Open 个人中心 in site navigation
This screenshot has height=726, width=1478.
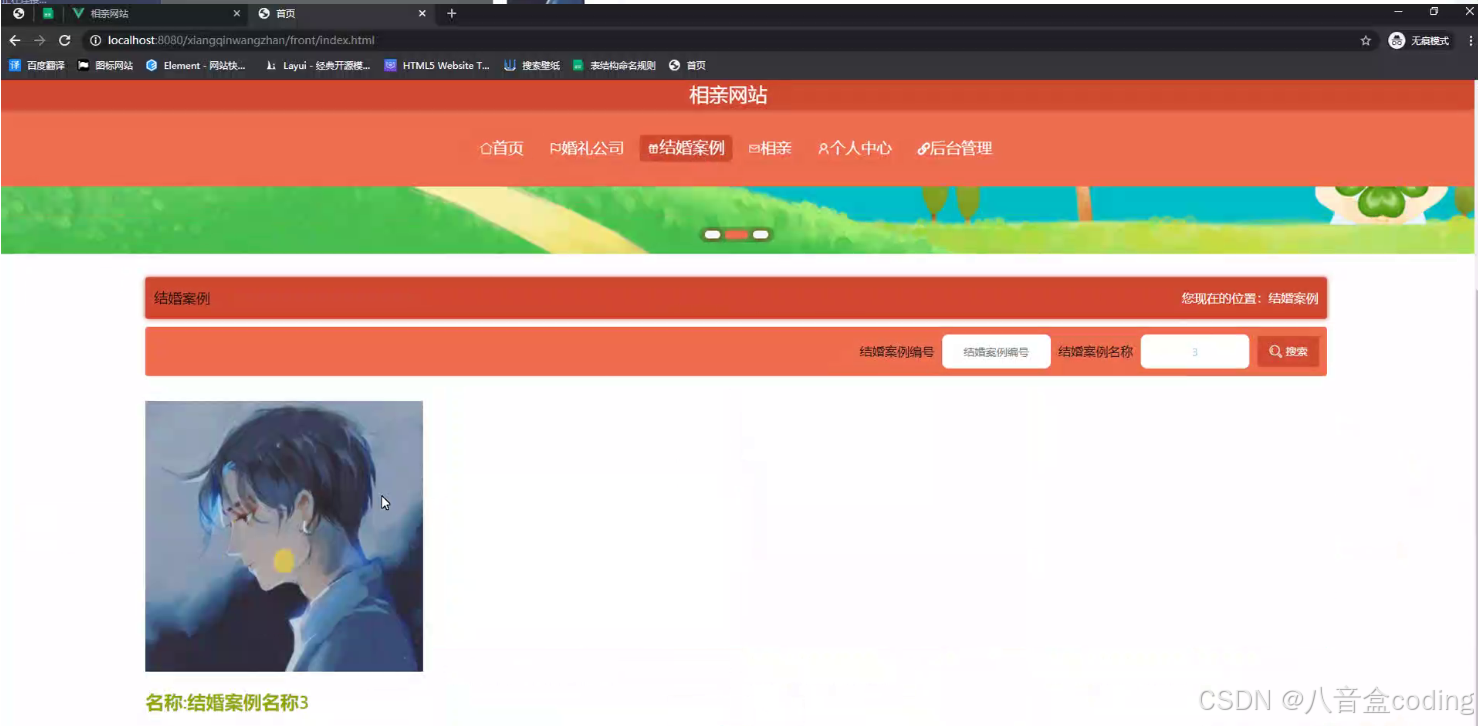pos(855,148)
